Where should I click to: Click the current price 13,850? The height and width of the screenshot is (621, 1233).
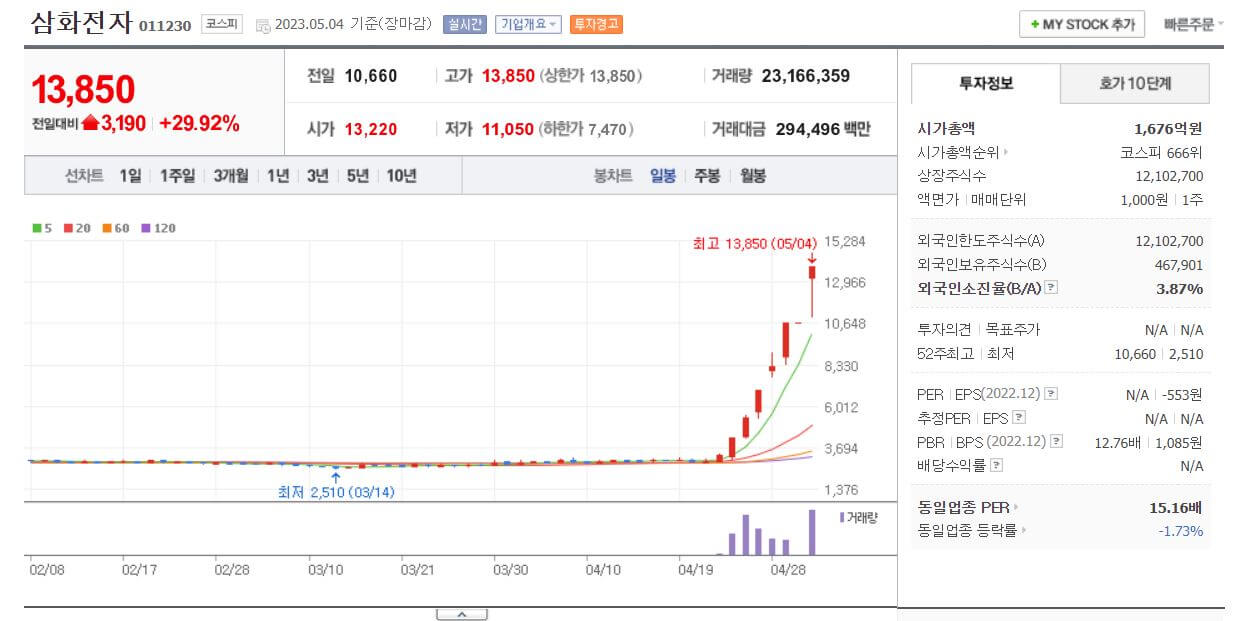click(x=83, y=90)
